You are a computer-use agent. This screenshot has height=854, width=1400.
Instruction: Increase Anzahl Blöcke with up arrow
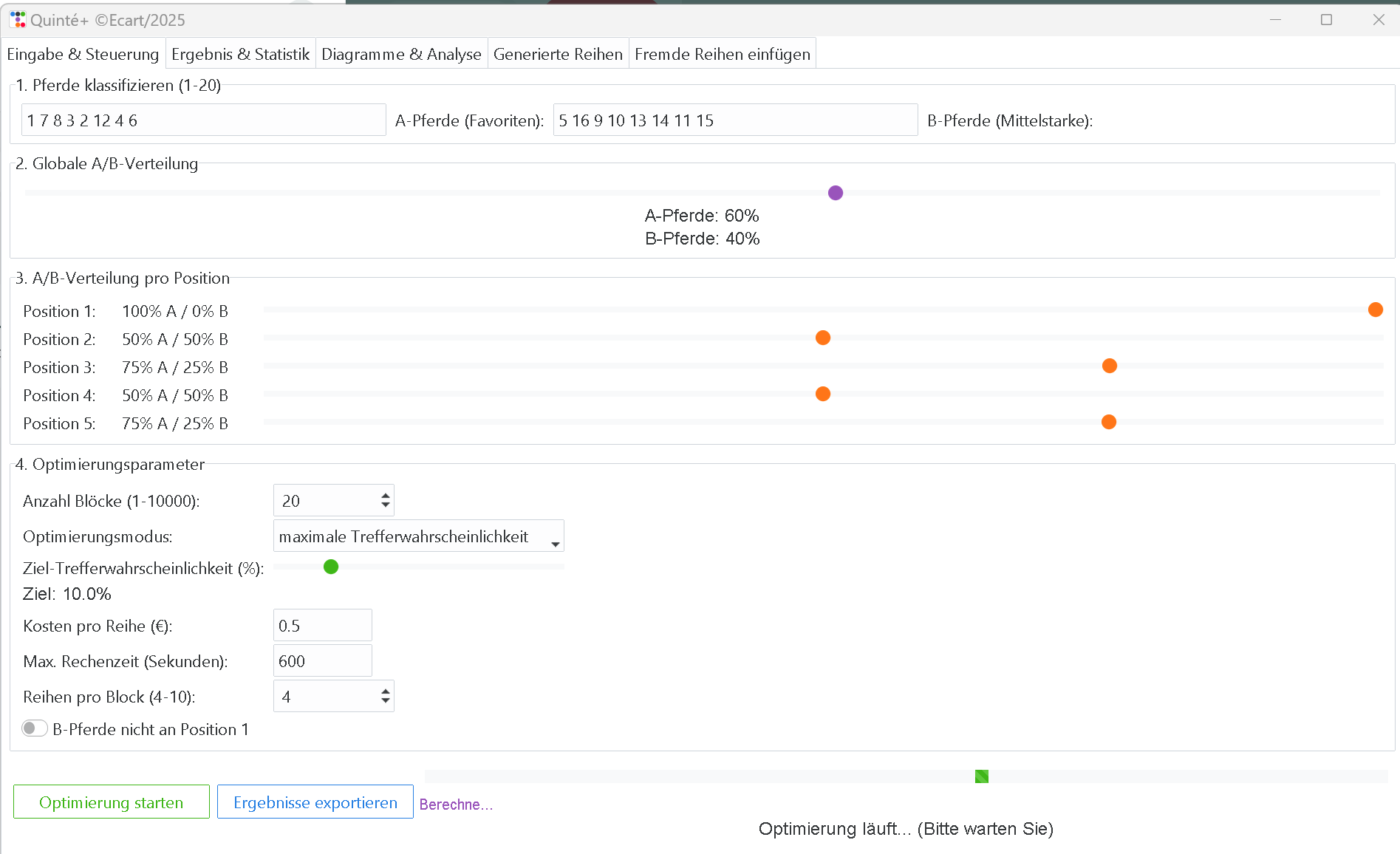(386, 496)
